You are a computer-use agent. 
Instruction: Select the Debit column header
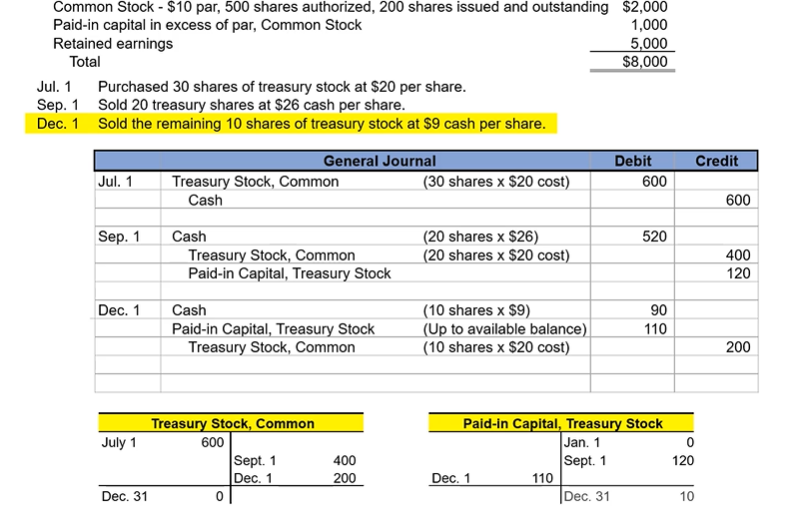(632, 161)
